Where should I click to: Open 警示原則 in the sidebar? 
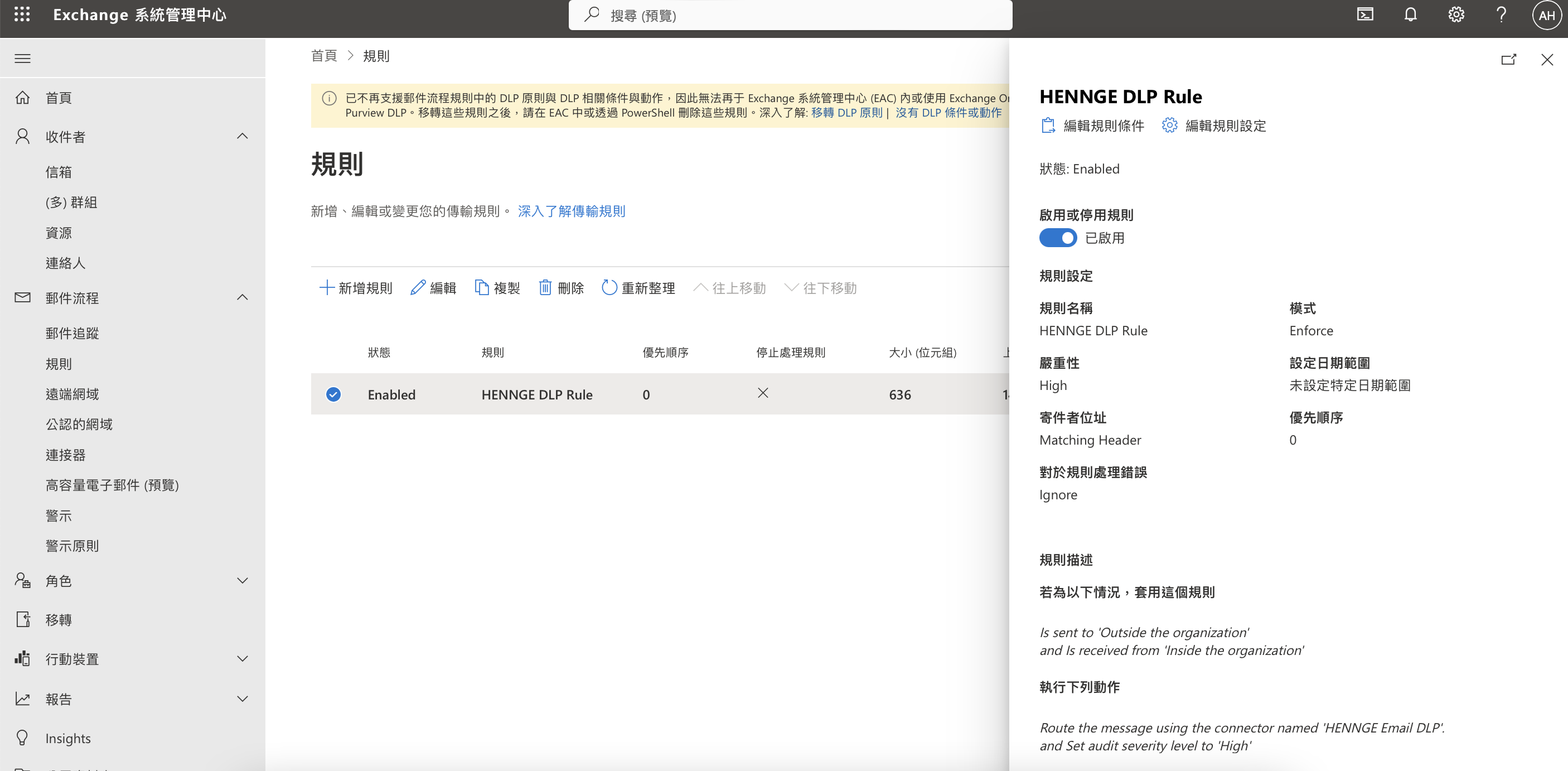pos(72,546)
